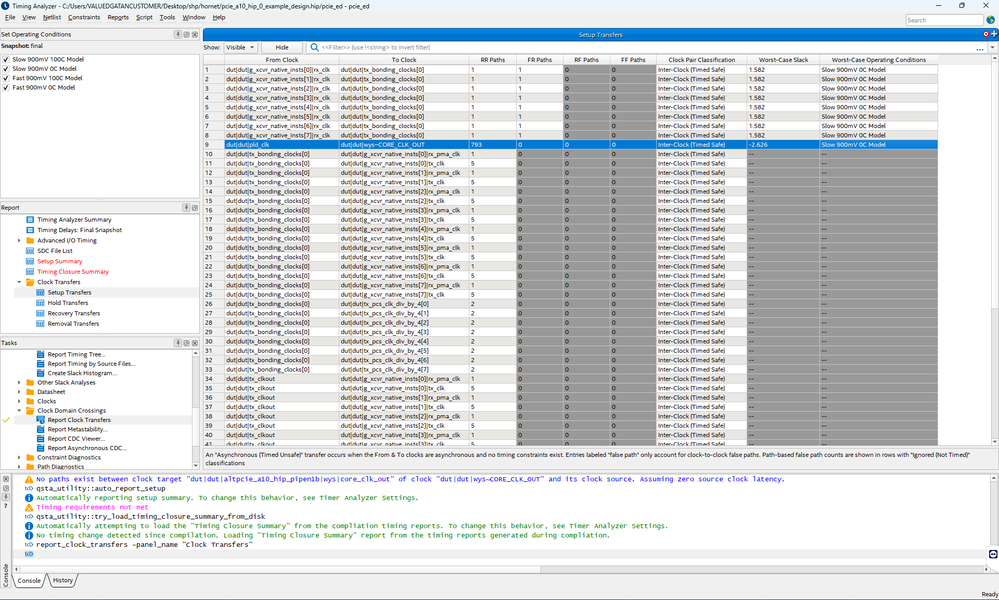The width and height of the screenshot is (999, 600).
Task: Open the Constraints menu
Action: pyautogui.click(x=84, y=17)
